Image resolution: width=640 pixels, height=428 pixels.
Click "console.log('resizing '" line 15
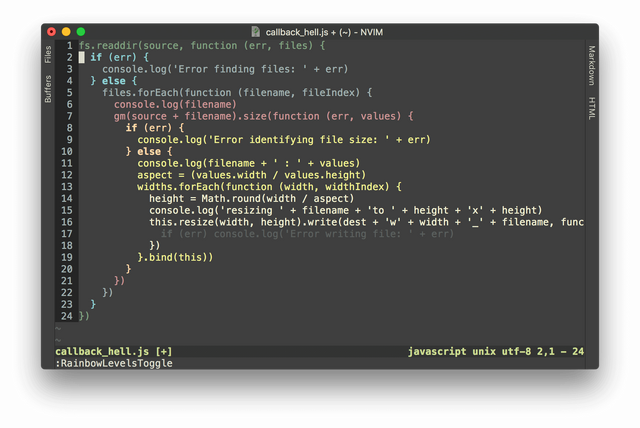[346, 211]
